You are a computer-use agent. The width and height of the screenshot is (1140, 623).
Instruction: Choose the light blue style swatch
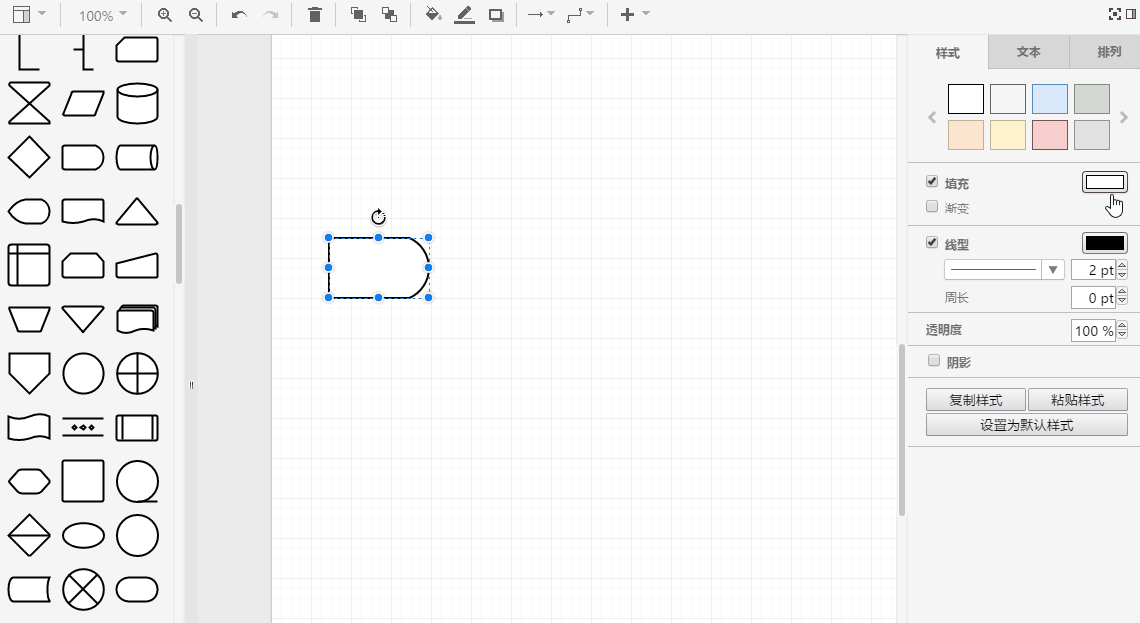[x=1049, y=99]
